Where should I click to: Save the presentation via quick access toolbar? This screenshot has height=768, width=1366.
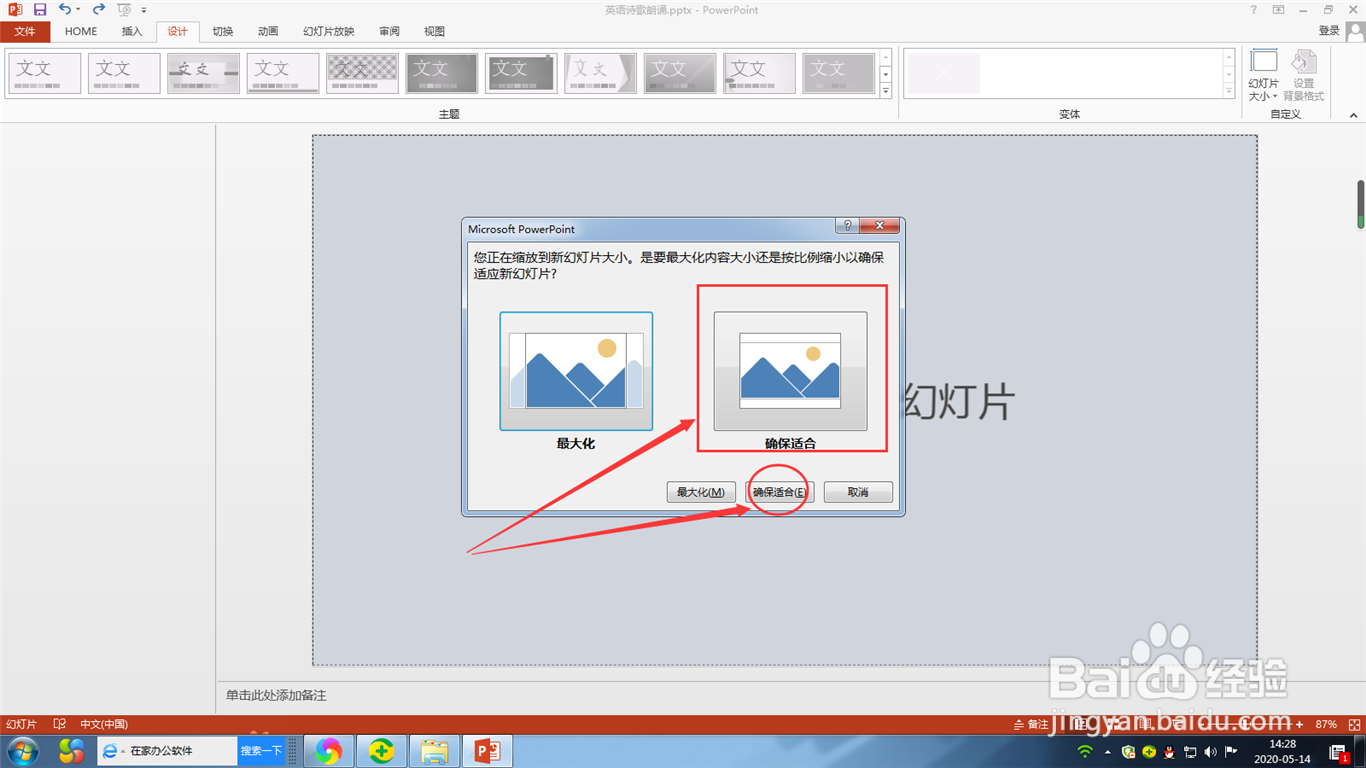tap(40, 9)
